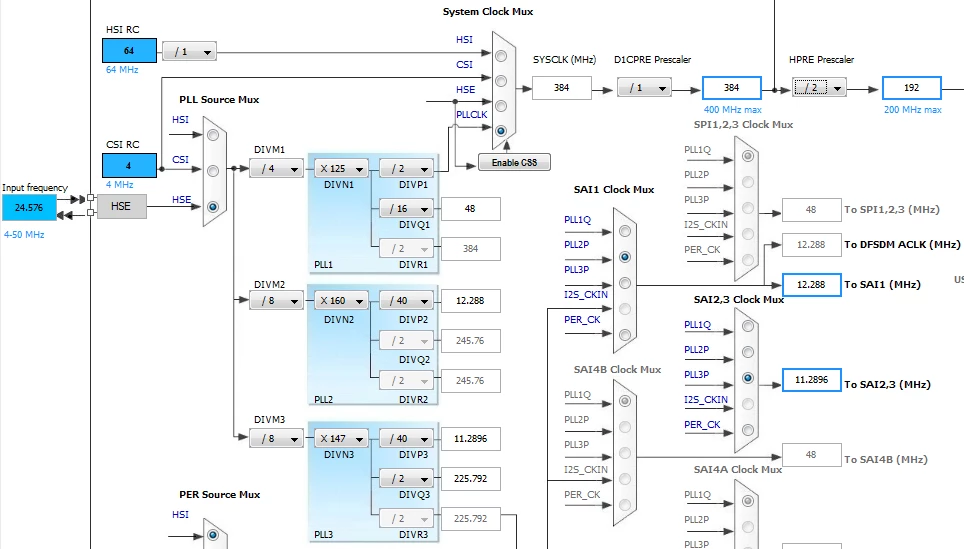Select HSE in PLL Source Mux

(x=213, y=207)
